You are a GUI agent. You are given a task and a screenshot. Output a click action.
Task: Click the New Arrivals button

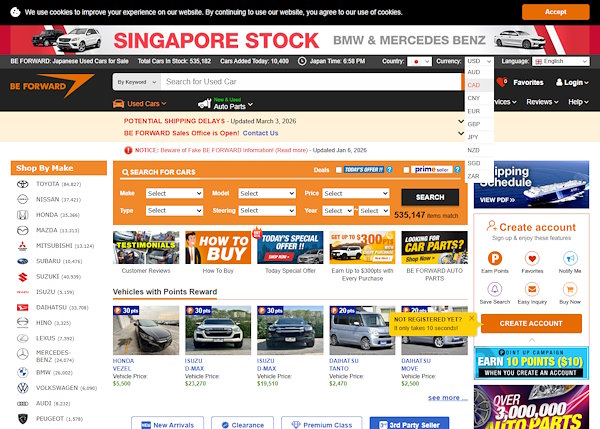pos(168,423)
